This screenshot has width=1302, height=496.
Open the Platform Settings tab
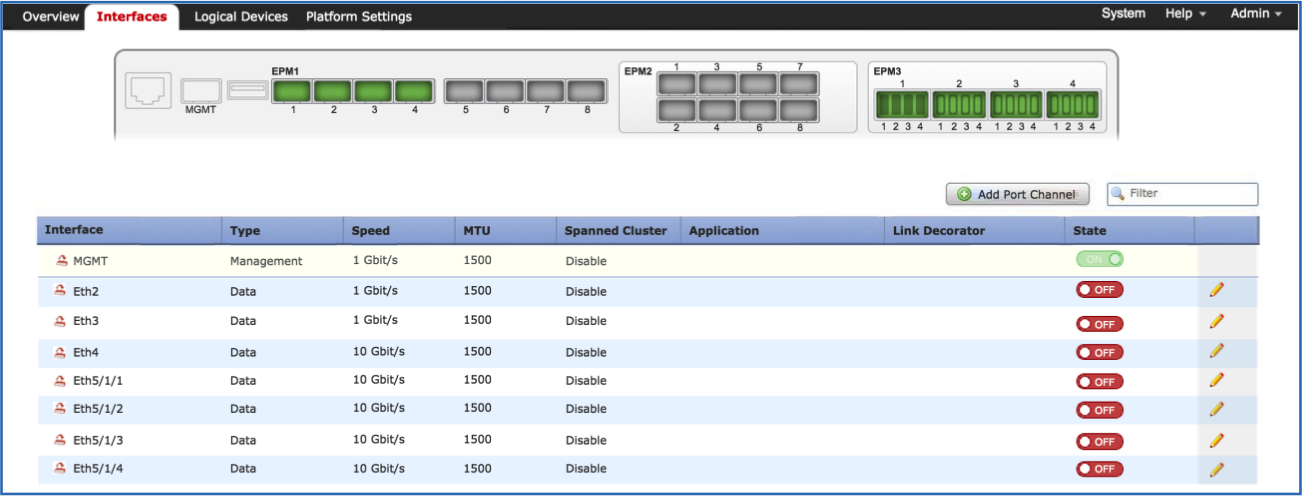point(358,17)
